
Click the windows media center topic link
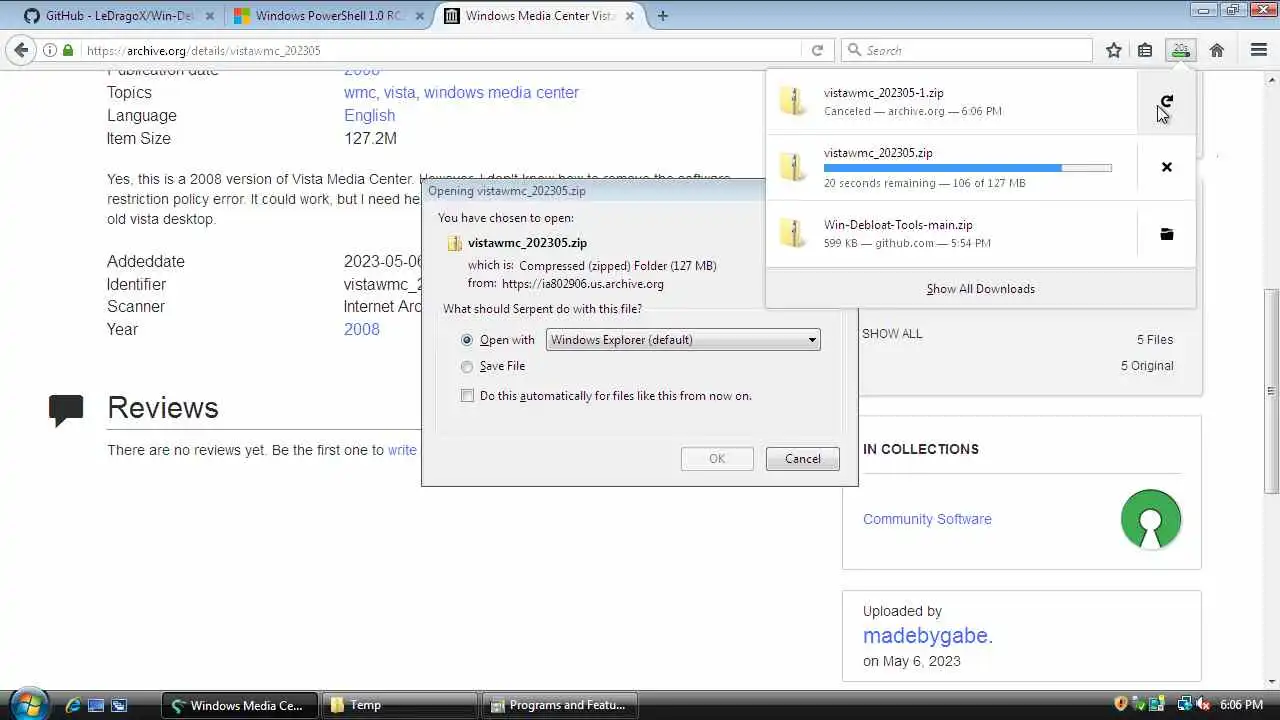501,92
